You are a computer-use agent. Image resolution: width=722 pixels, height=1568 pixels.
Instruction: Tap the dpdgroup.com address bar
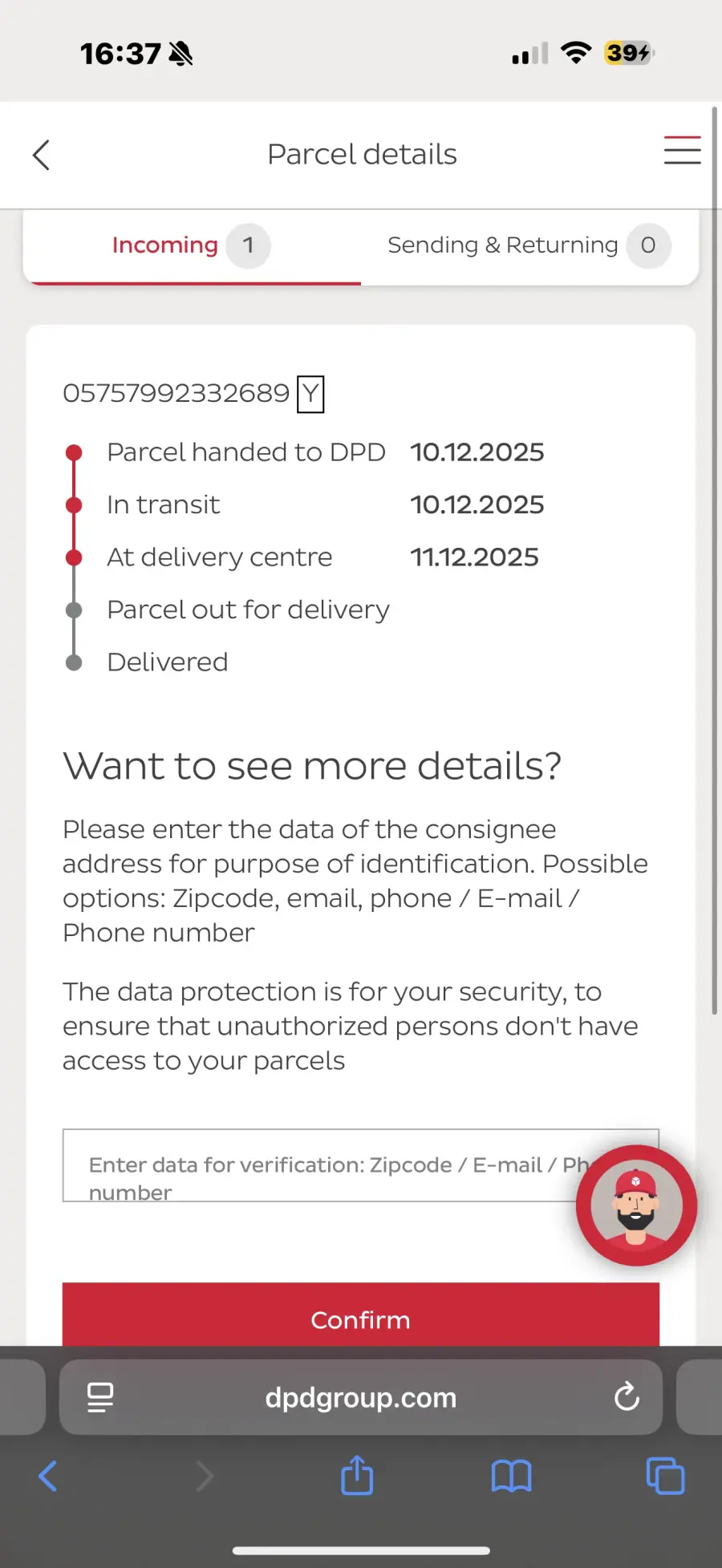[x=361, y=1397]
